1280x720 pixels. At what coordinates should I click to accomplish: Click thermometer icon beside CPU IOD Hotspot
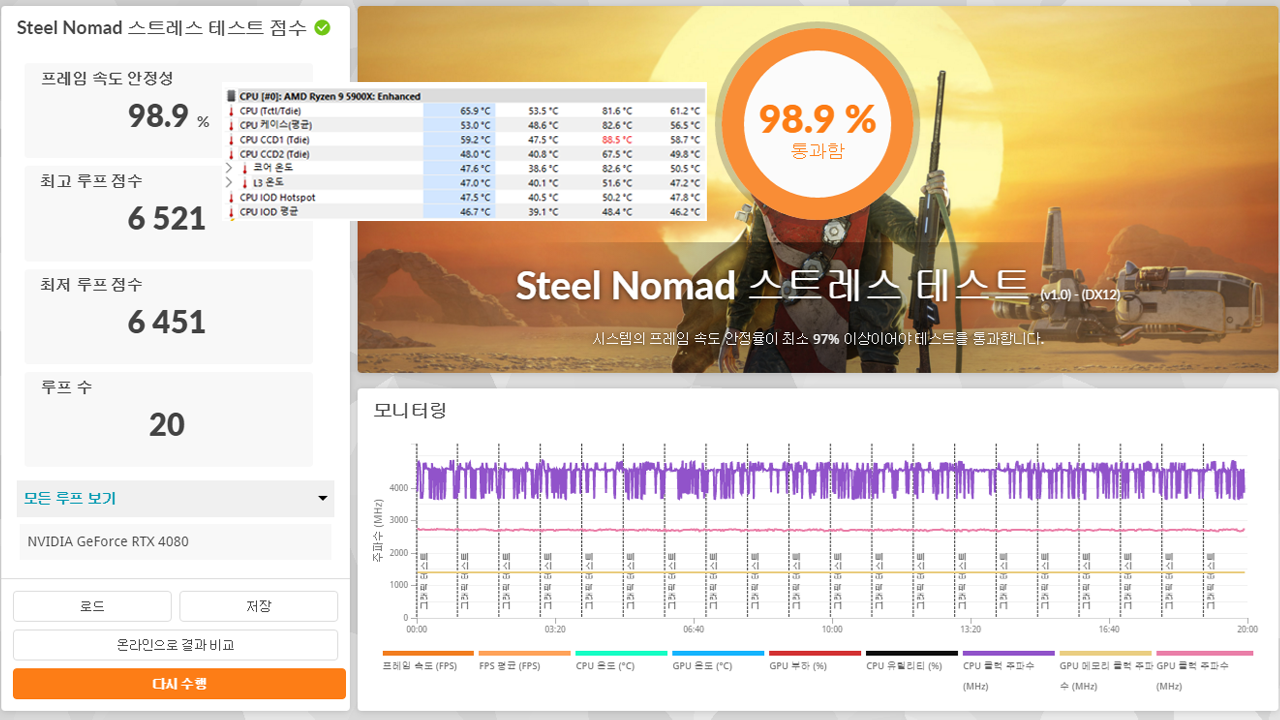(232, 197)
